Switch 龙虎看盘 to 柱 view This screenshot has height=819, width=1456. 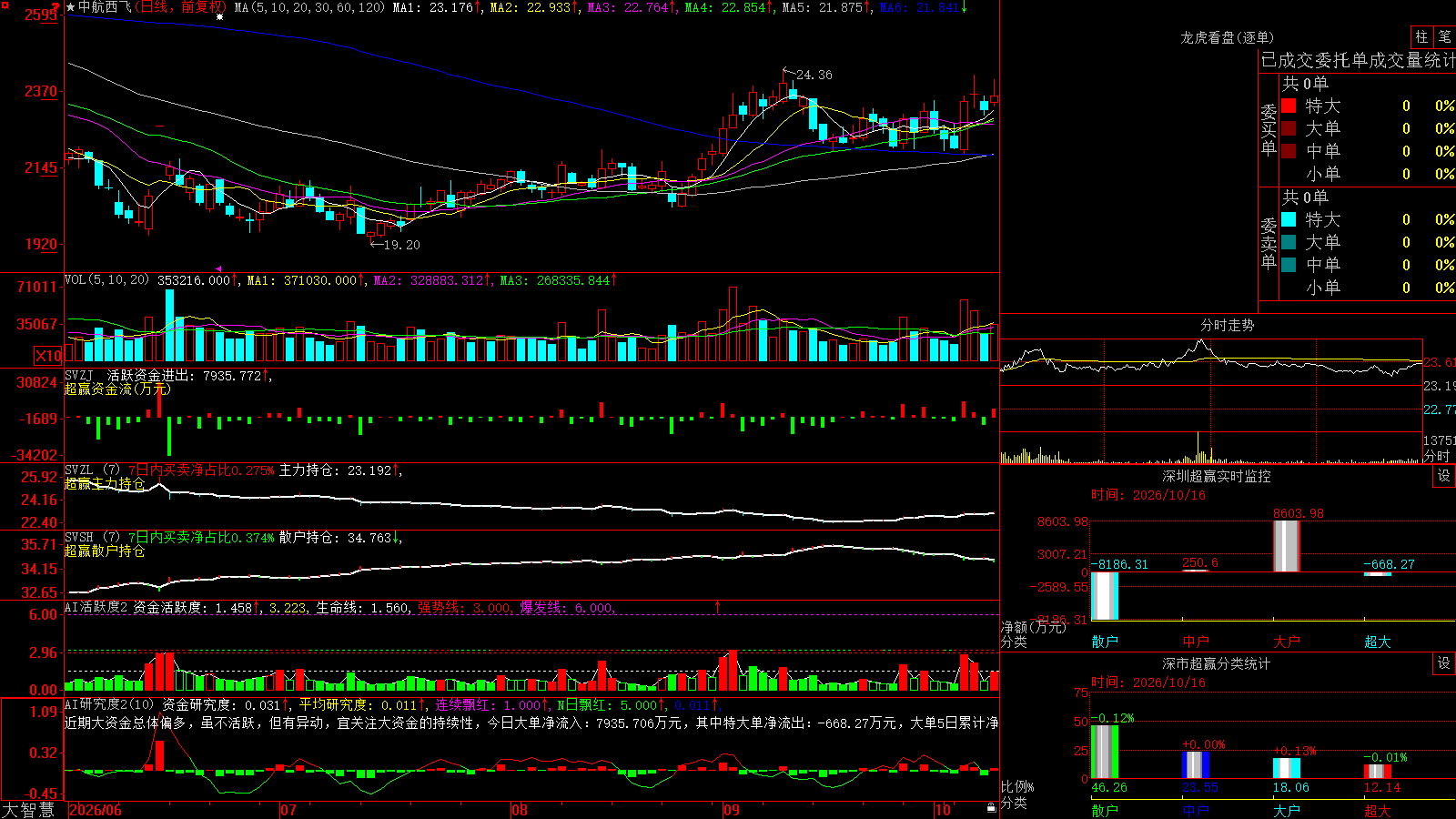(1421, 36)
